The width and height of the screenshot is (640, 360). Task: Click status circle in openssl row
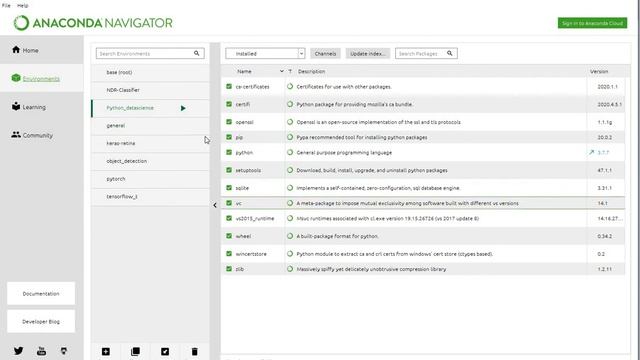point(290,122)
